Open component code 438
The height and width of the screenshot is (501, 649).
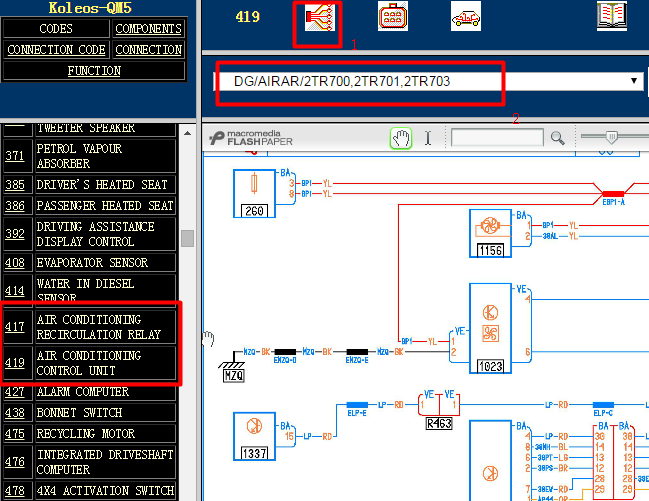click(15, 413)
